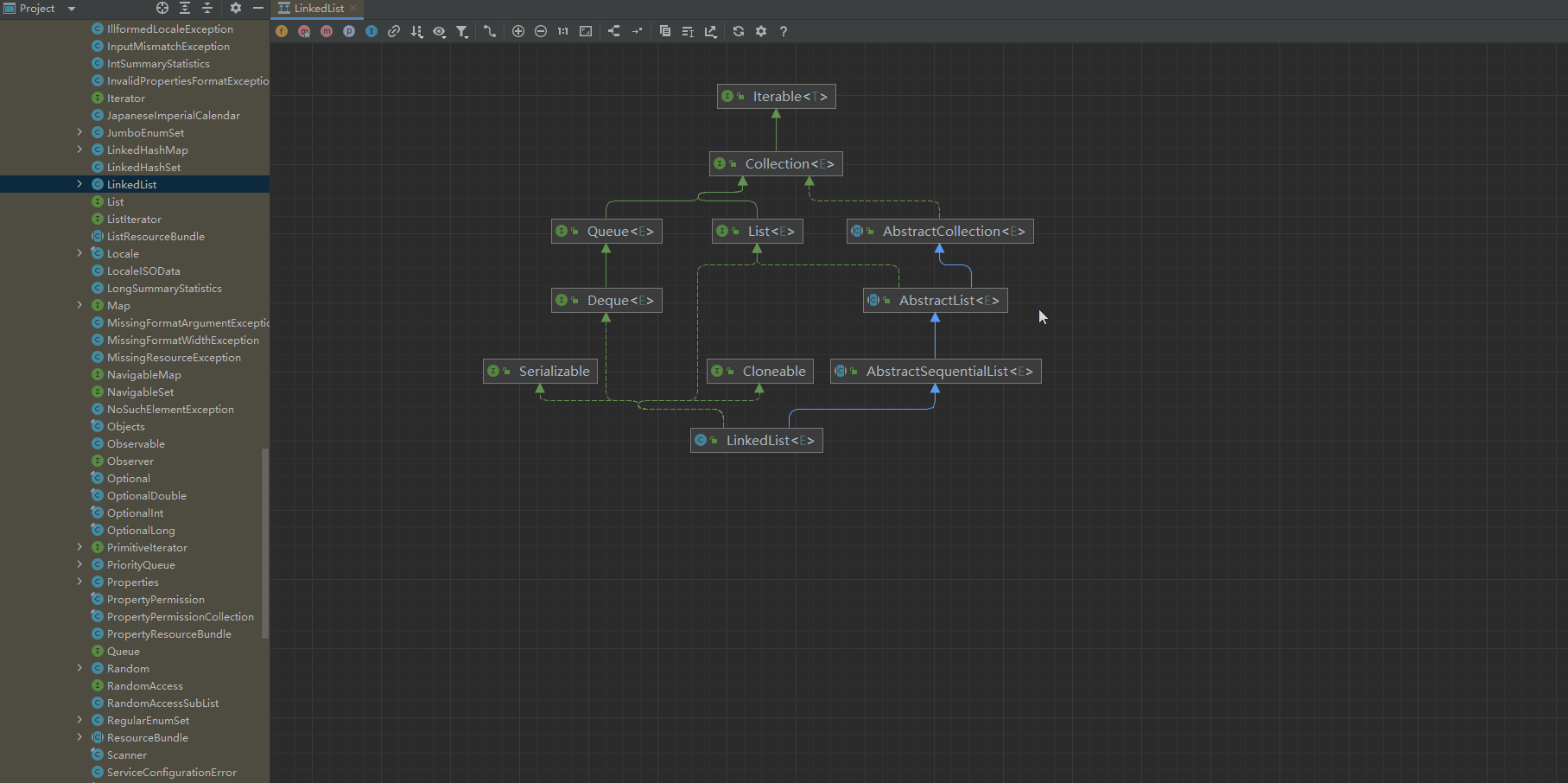Reset diagram to actual size 1:1
This screenshot has height=783, width=1568.
[x=563, y=31]
